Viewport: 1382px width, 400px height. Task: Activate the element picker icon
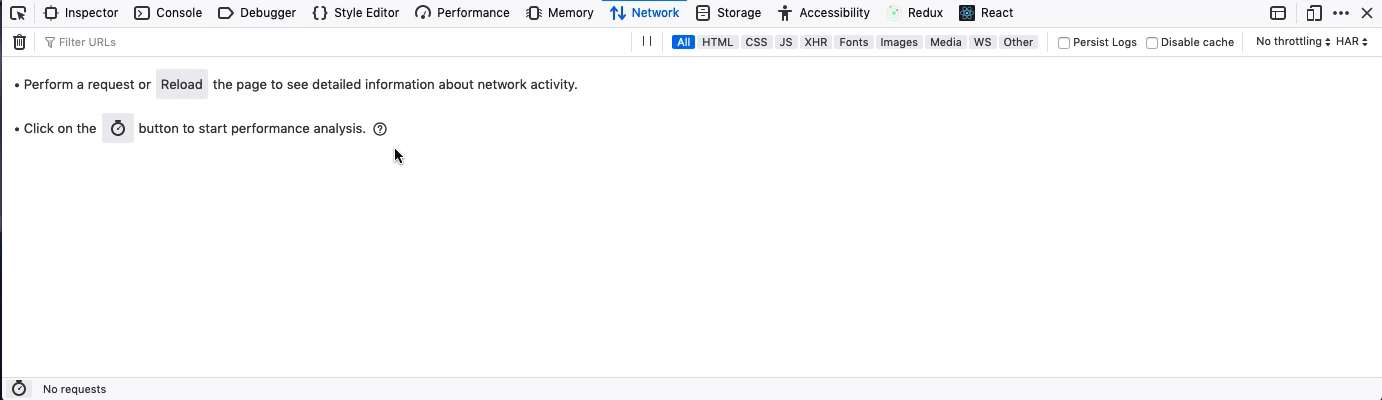(x=17, y=13)
